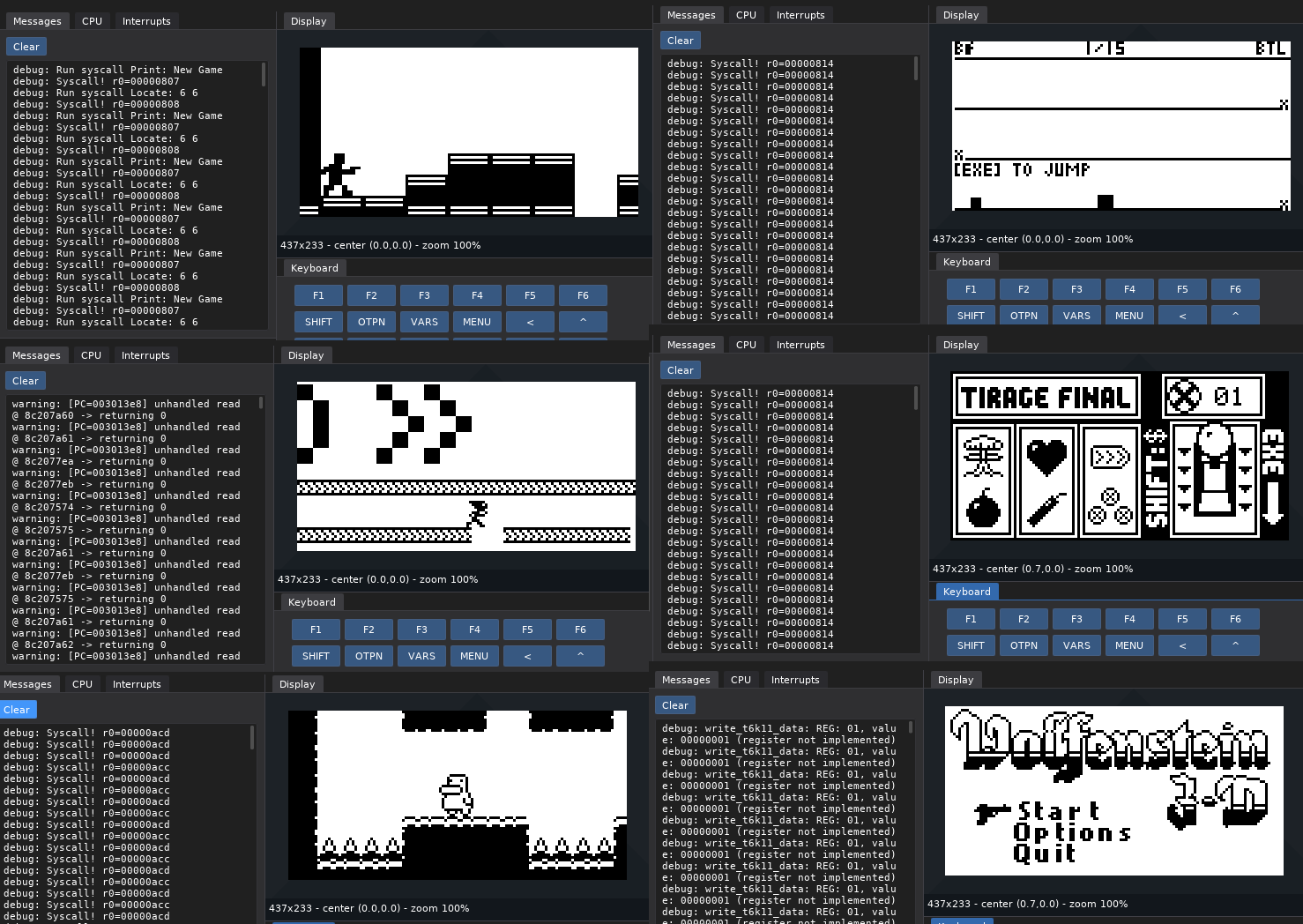Clear messages in the penguin game window
1303x924 pixels.
17,710
